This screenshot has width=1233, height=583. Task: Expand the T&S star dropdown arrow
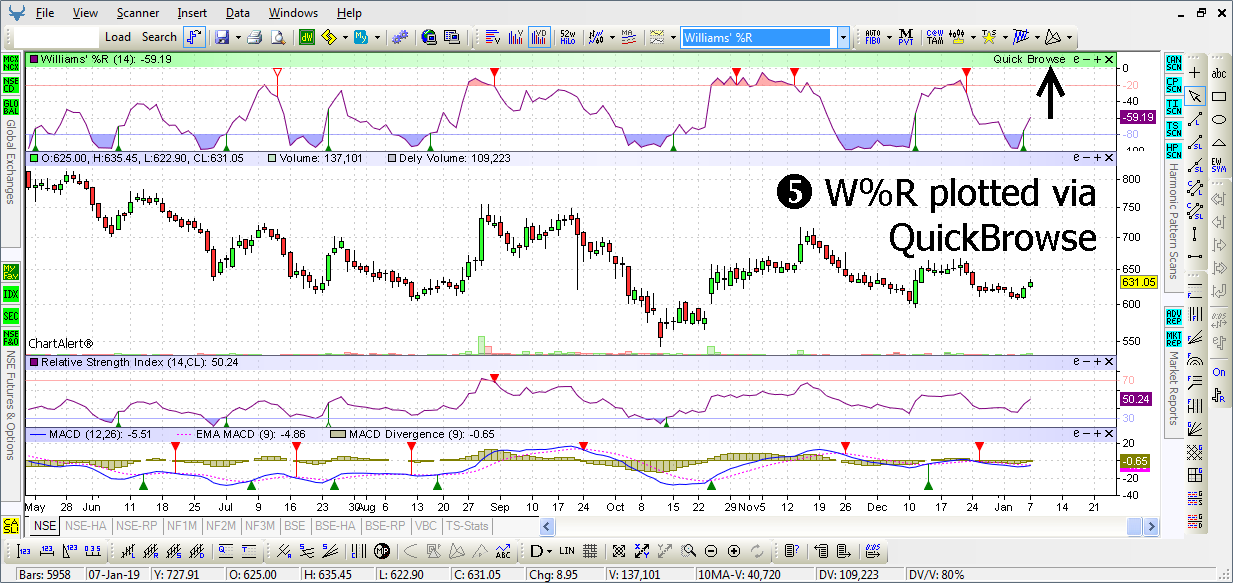(x=1005, y=37)
